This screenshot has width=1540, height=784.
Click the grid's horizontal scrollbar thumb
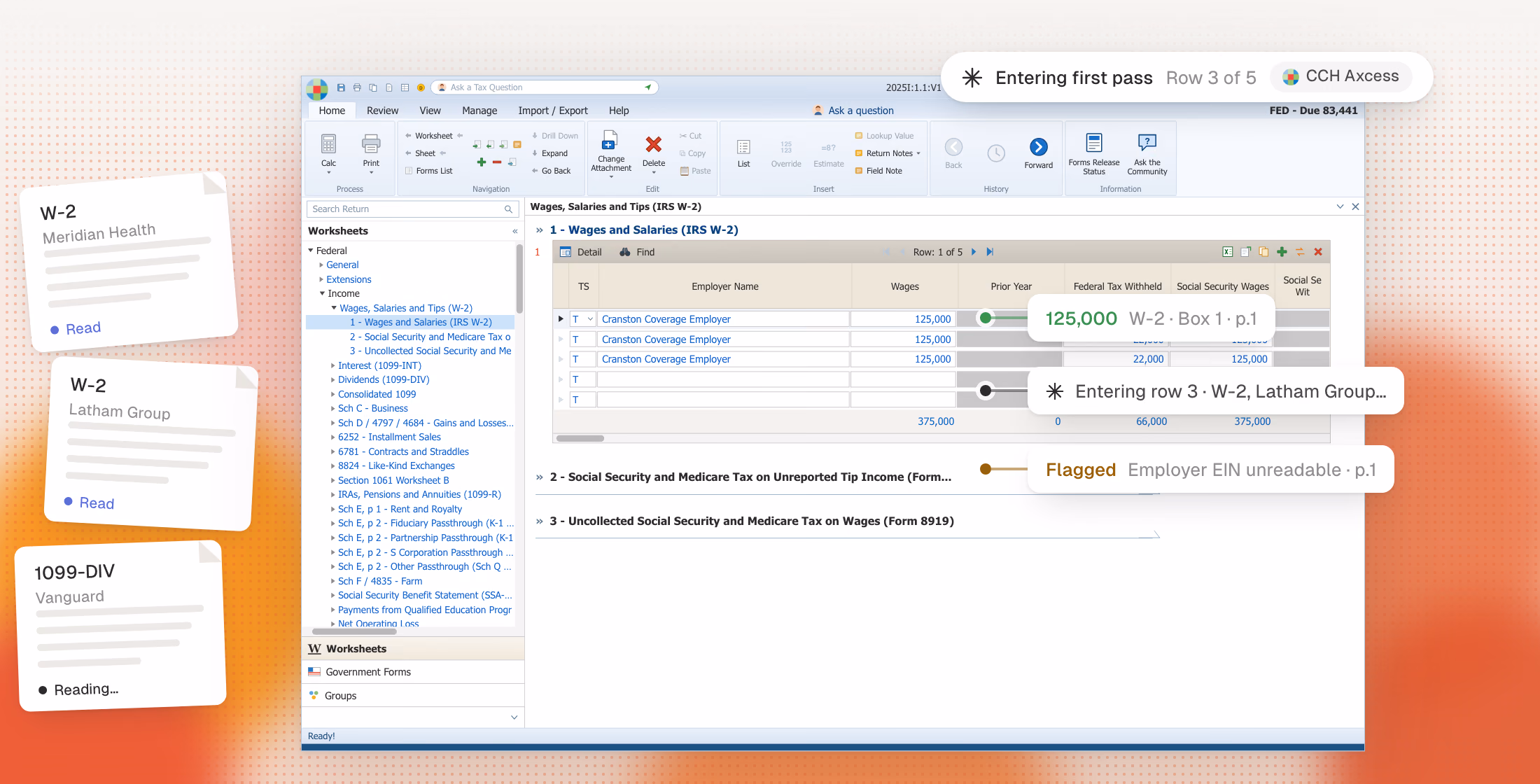pyautogui.click(x=580, y=438)
